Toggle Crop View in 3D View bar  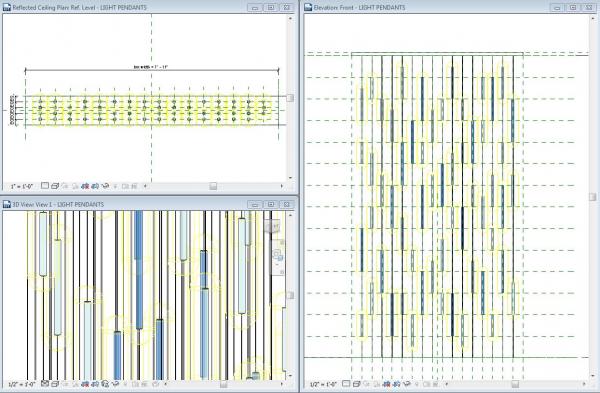pyautogui.click(x=85, y=384)
